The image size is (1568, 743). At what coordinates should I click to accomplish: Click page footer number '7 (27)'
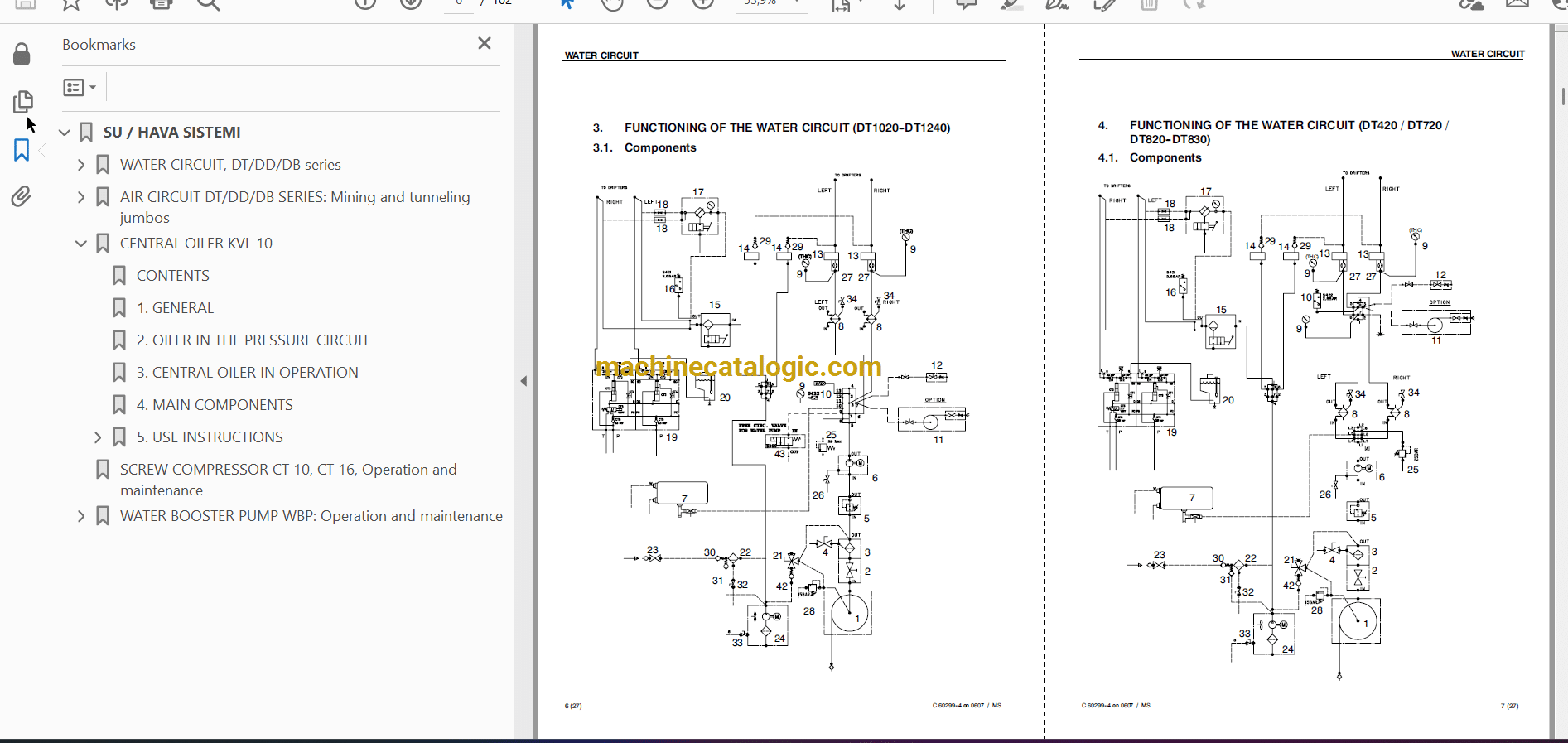[x=1509, y=706]
